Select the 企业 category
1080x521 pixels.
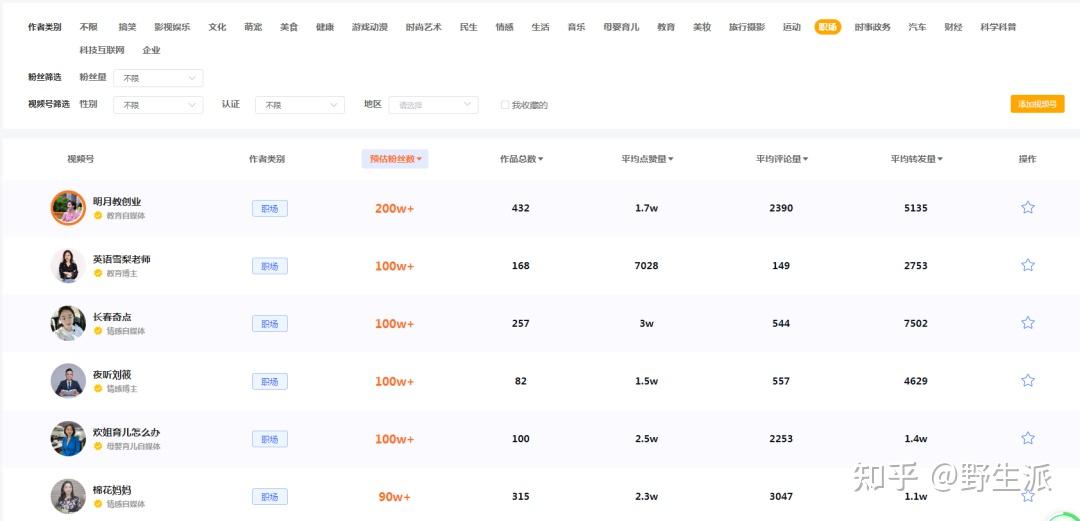click(152, 50)
